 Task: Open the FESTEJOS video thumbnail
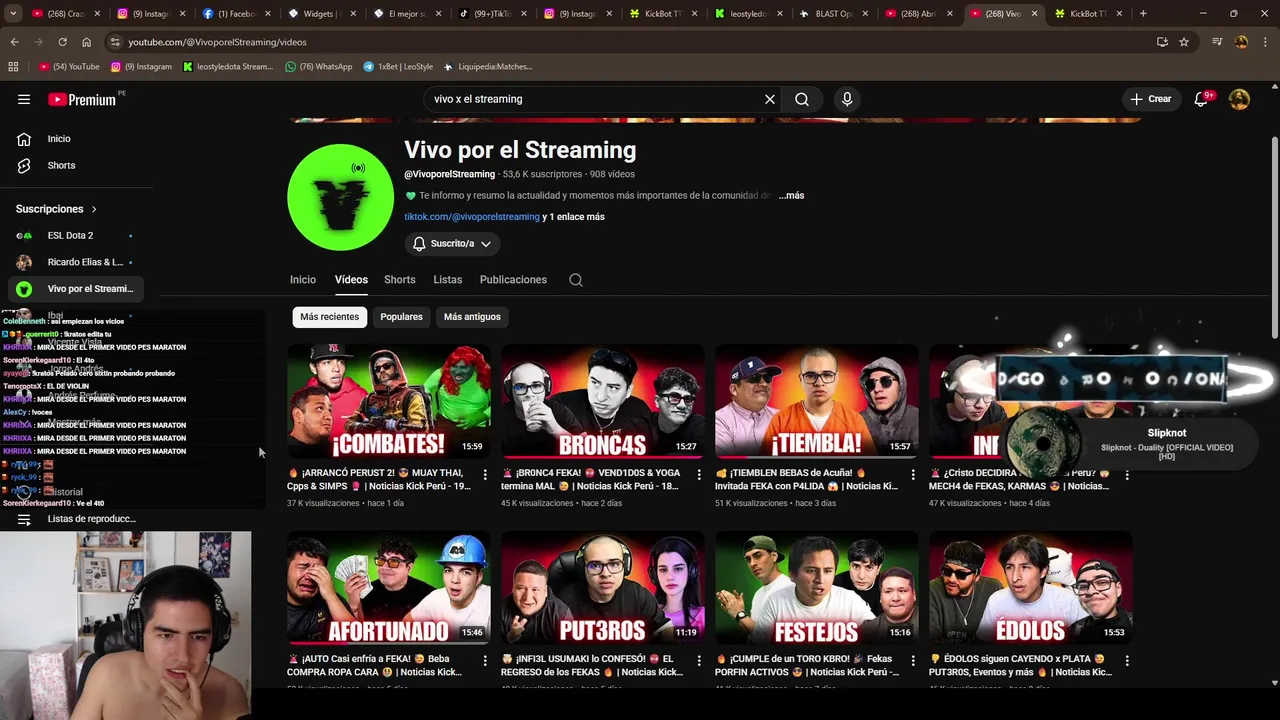coord(817,588)
